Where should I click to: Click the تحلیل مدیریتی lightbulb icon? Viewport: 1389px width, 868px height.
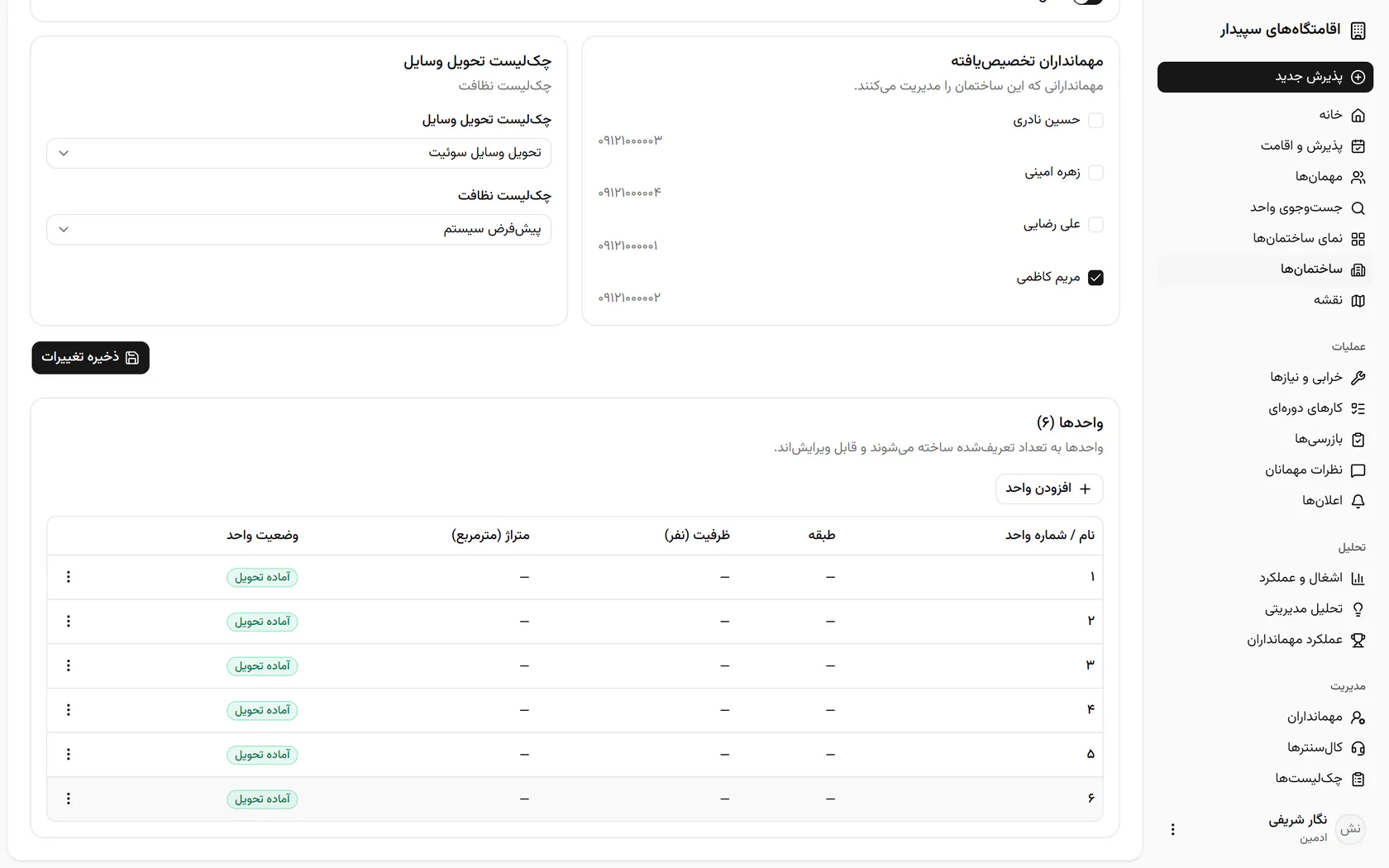1358,609
